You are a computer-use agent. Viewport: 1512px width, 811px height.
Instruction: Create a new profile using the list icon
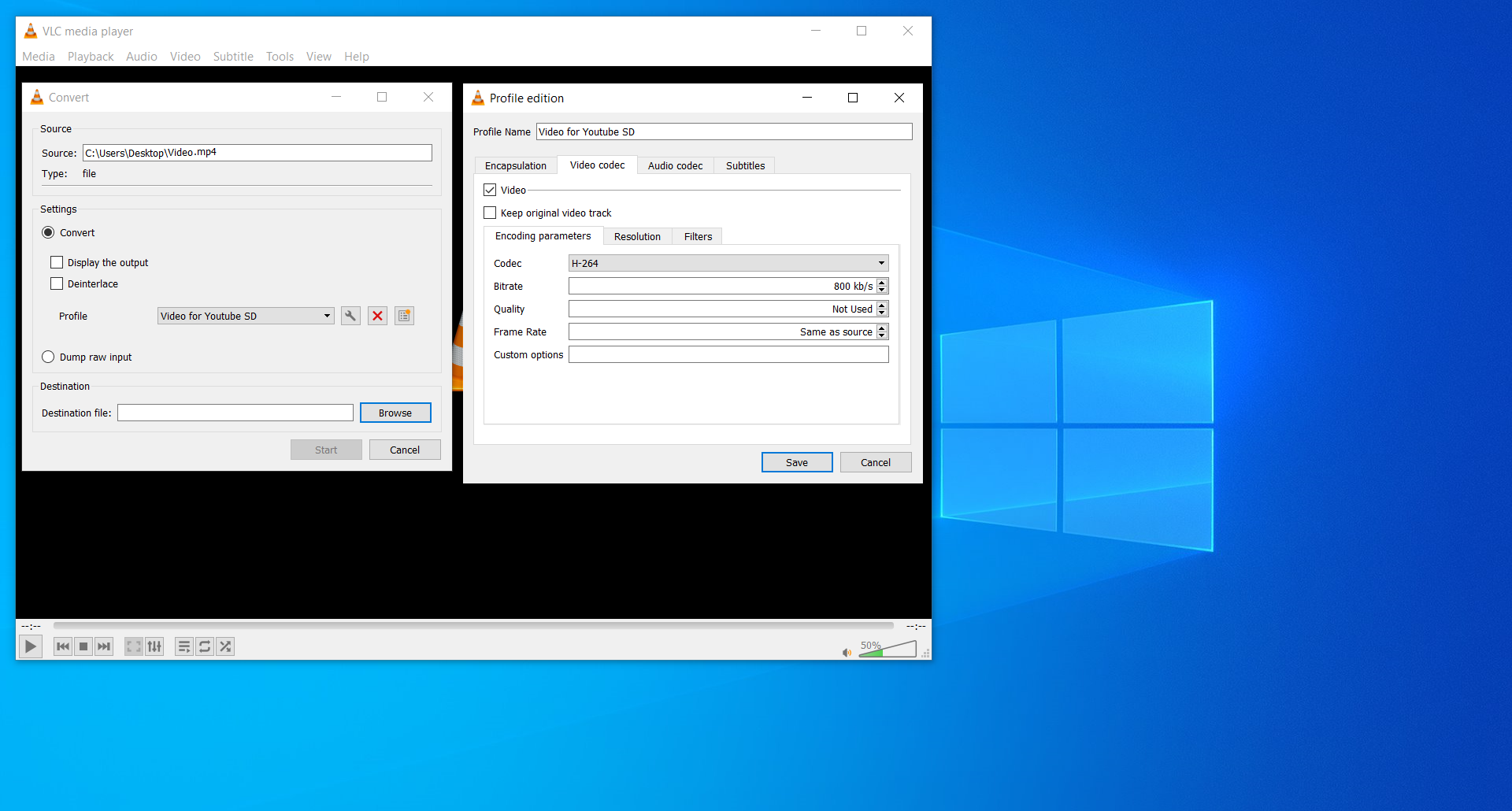coord(404,316)
